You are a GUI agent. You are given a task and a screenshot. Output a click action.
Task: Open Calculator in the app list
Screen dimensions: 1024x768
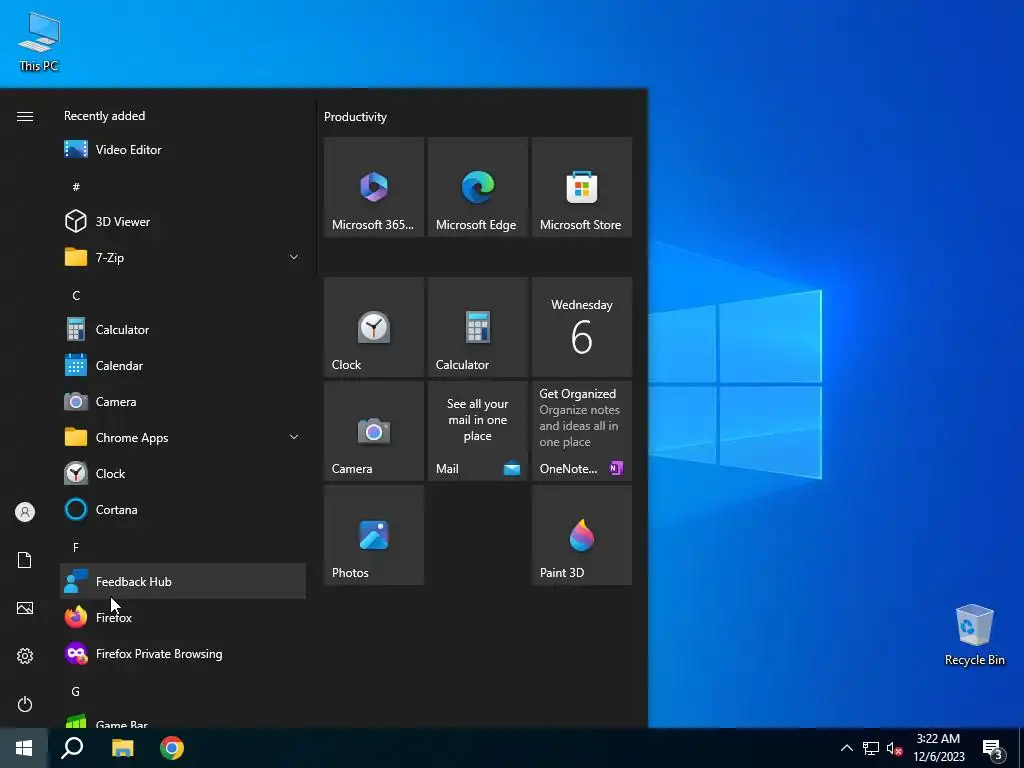tap(183, 330)
